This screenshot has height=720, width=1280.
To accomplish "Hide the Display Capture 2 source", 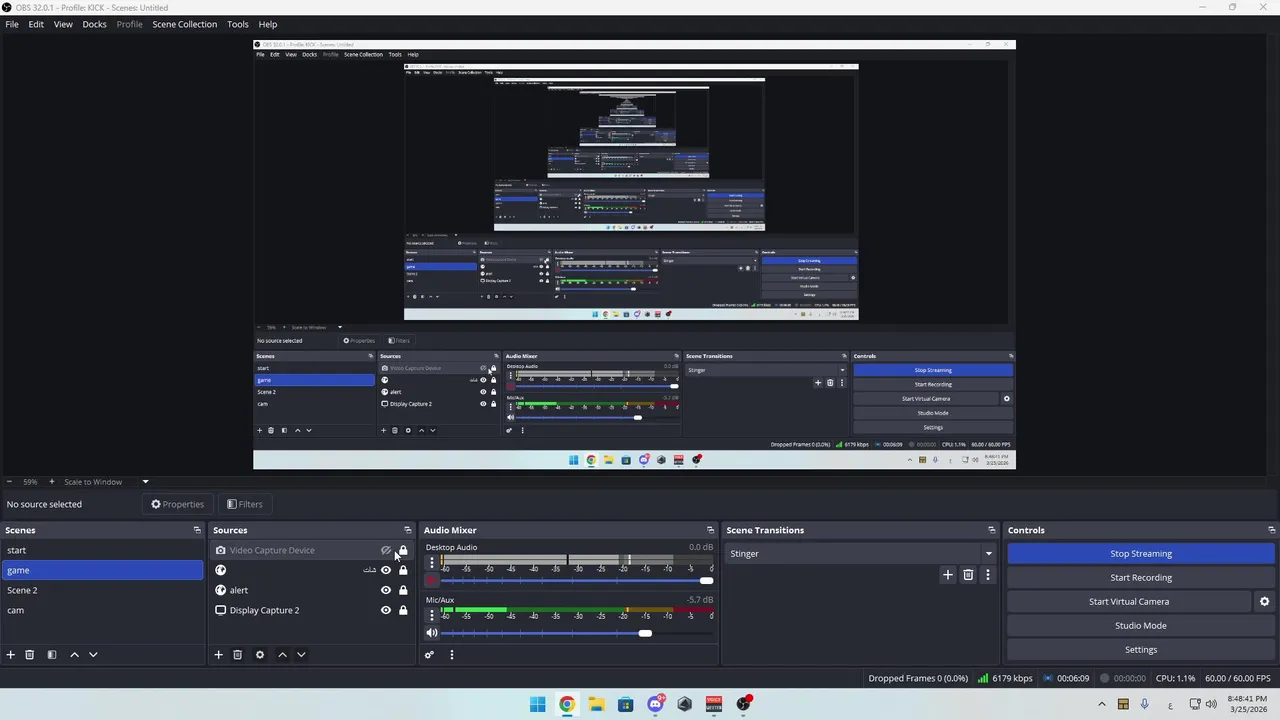I will (386, 610).
